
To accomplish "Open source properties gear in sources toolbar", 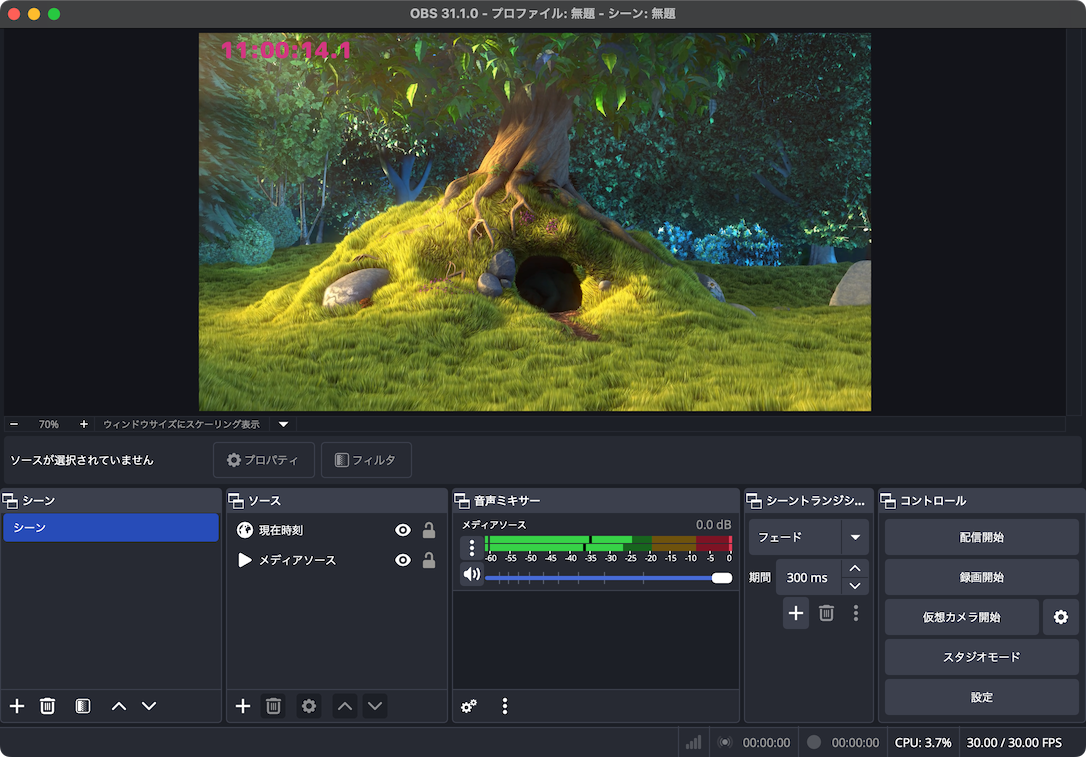I will click(309, 706).
